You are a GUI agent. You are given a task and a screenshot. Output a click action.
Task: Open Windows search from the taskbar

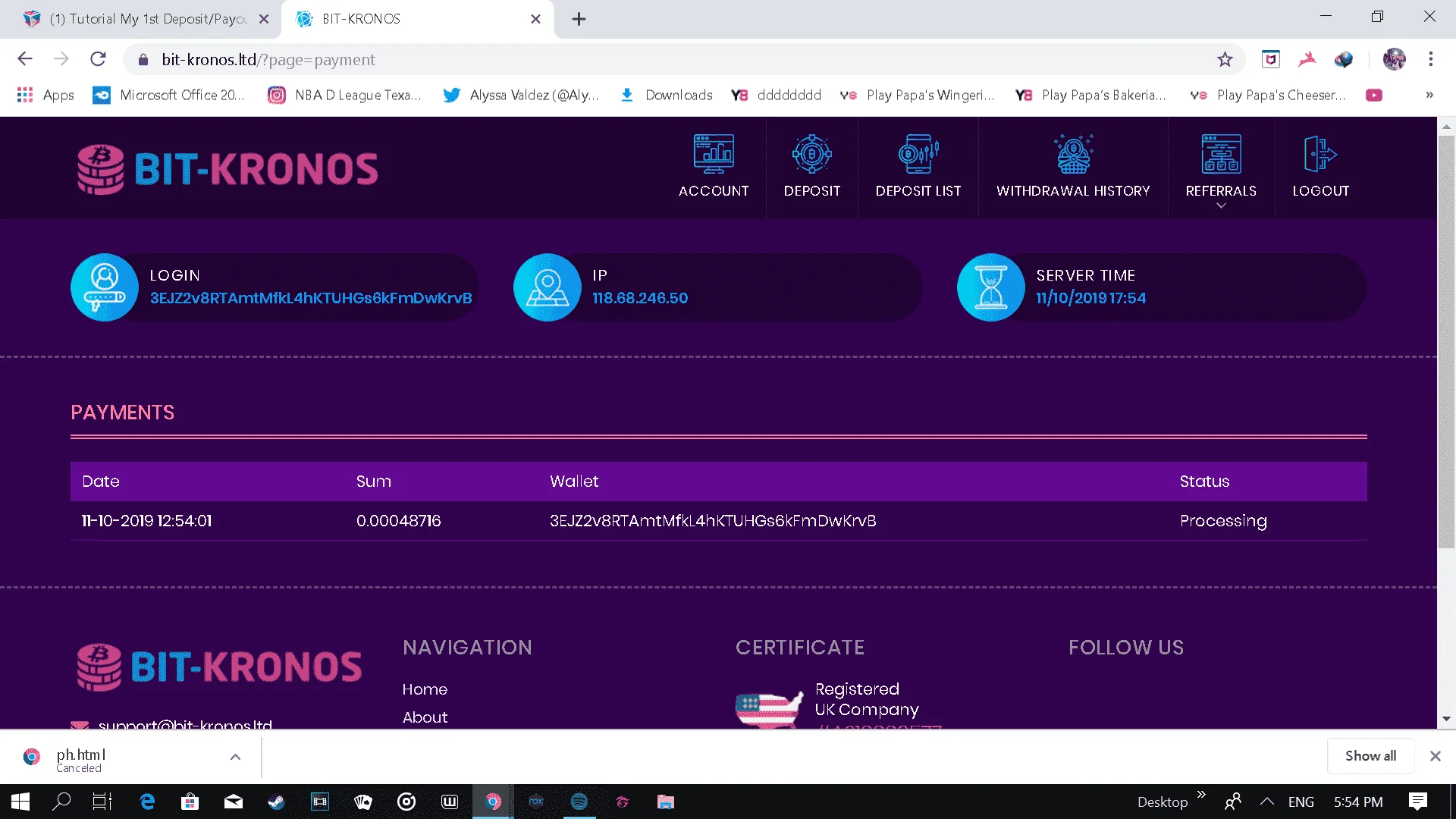pyautogui.click(x=61, y=802)
